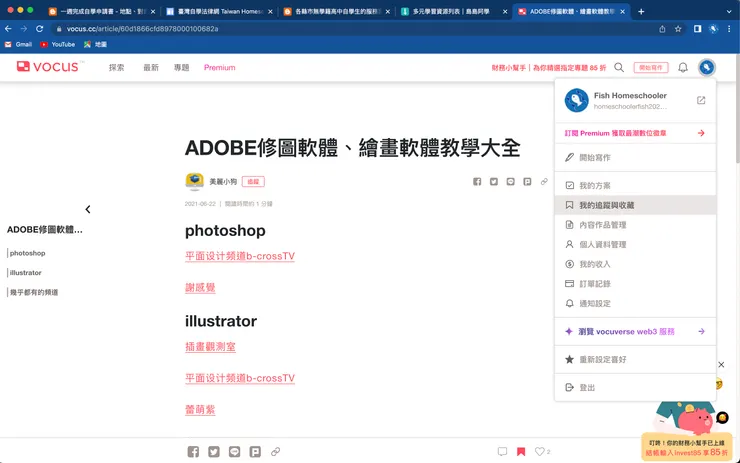Open Fish Homeschooler profile external link icon
The image size is (740, 463).
click(701, 100)
